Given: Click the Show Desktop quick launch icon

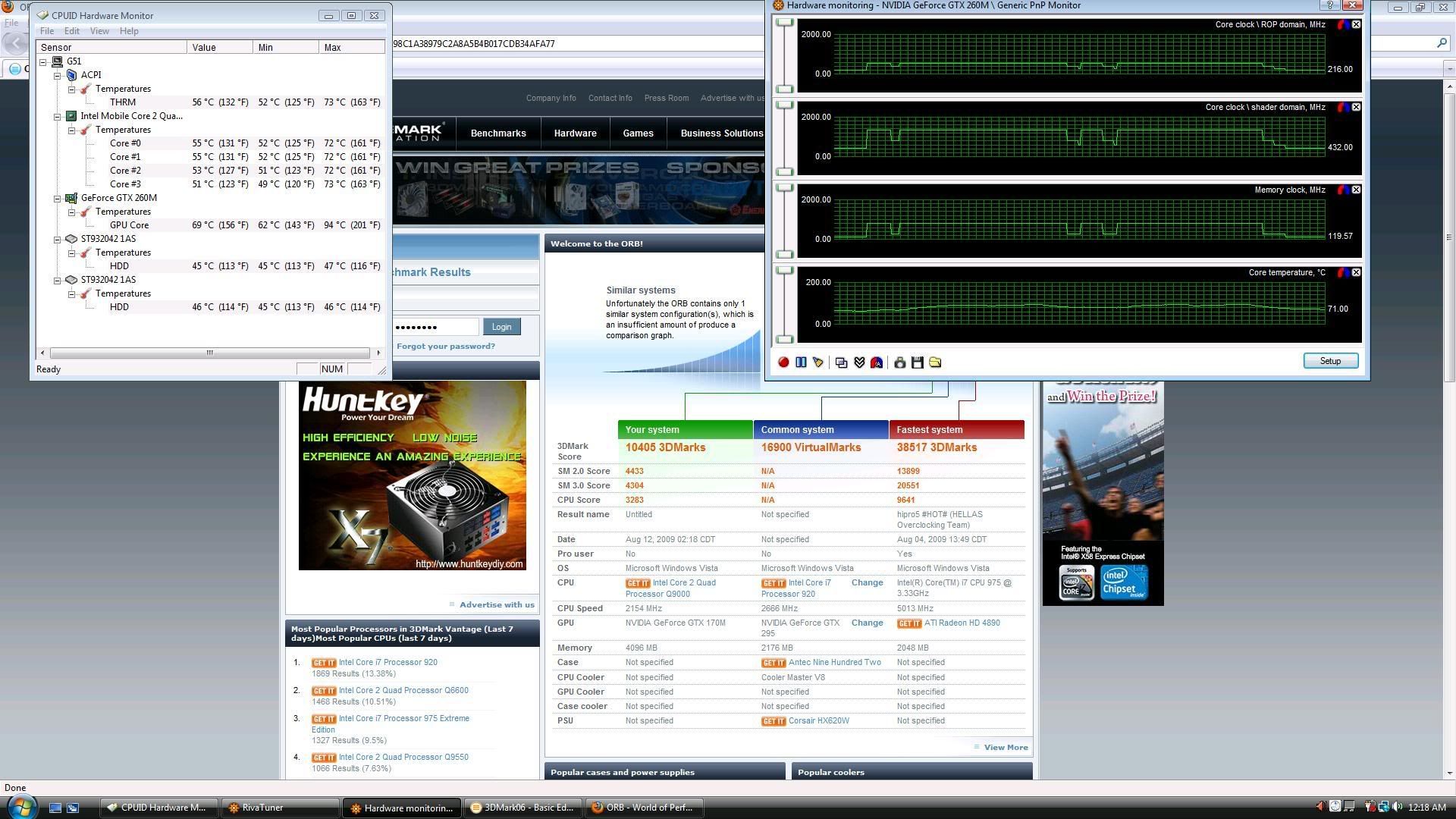Looking at the screenshot, I should (55, 808).
